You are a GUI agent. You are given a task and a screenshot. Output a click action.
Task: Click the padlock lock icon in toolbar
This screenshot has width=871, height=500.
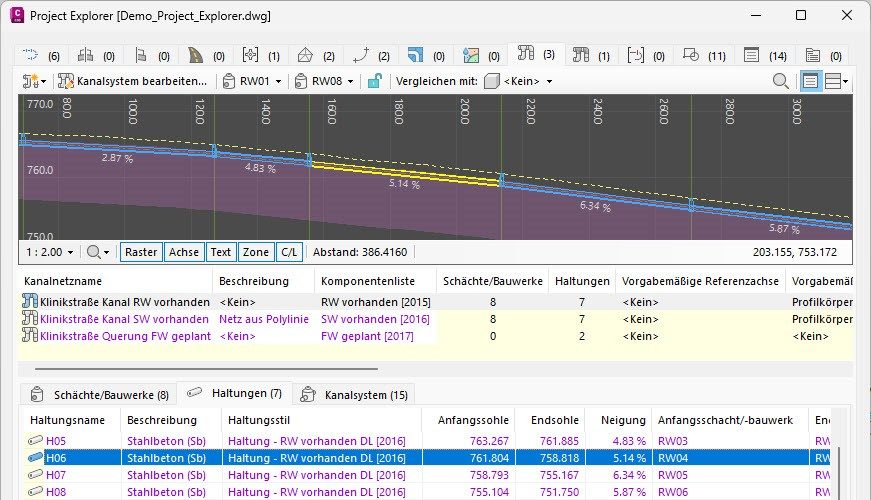point(374,81)
